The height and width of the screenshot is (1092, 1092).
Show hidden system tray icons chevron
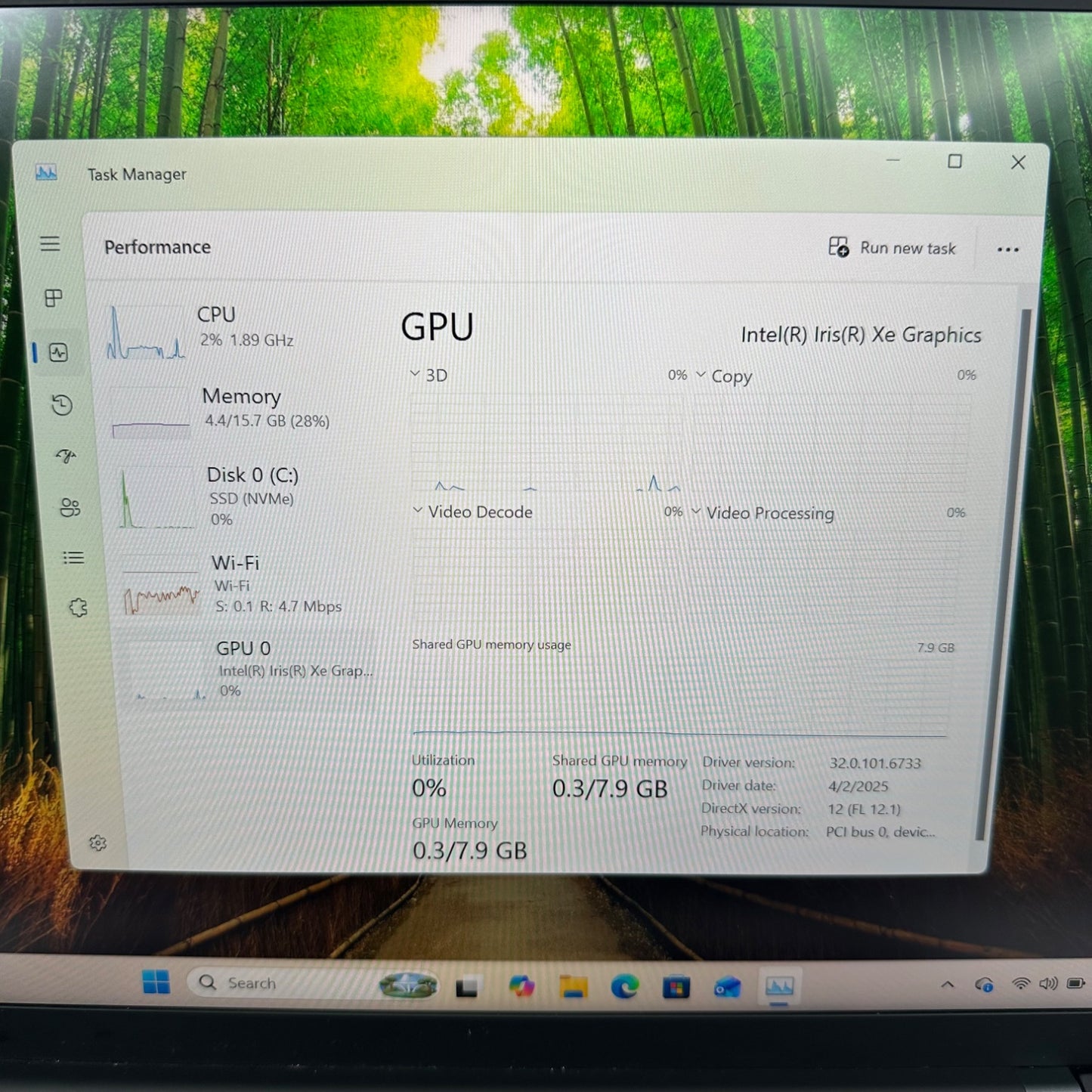tap(947, 984)
